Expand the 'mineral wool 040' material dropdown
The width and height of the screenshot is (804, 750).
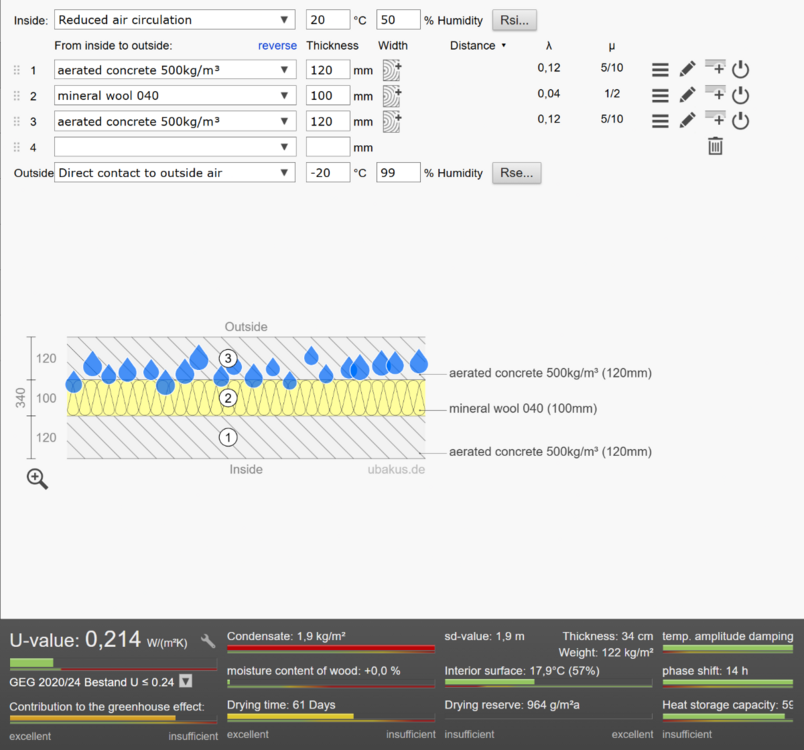[175, 96]
